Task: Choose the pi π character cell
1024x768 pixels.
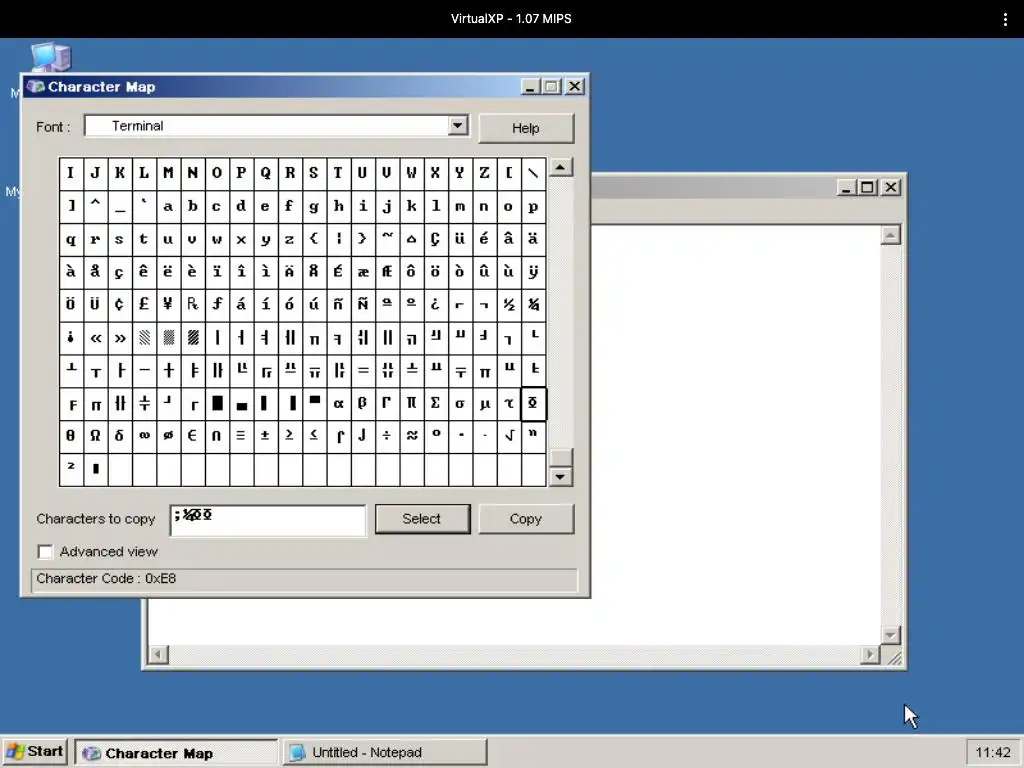Action: click(411, 403)
